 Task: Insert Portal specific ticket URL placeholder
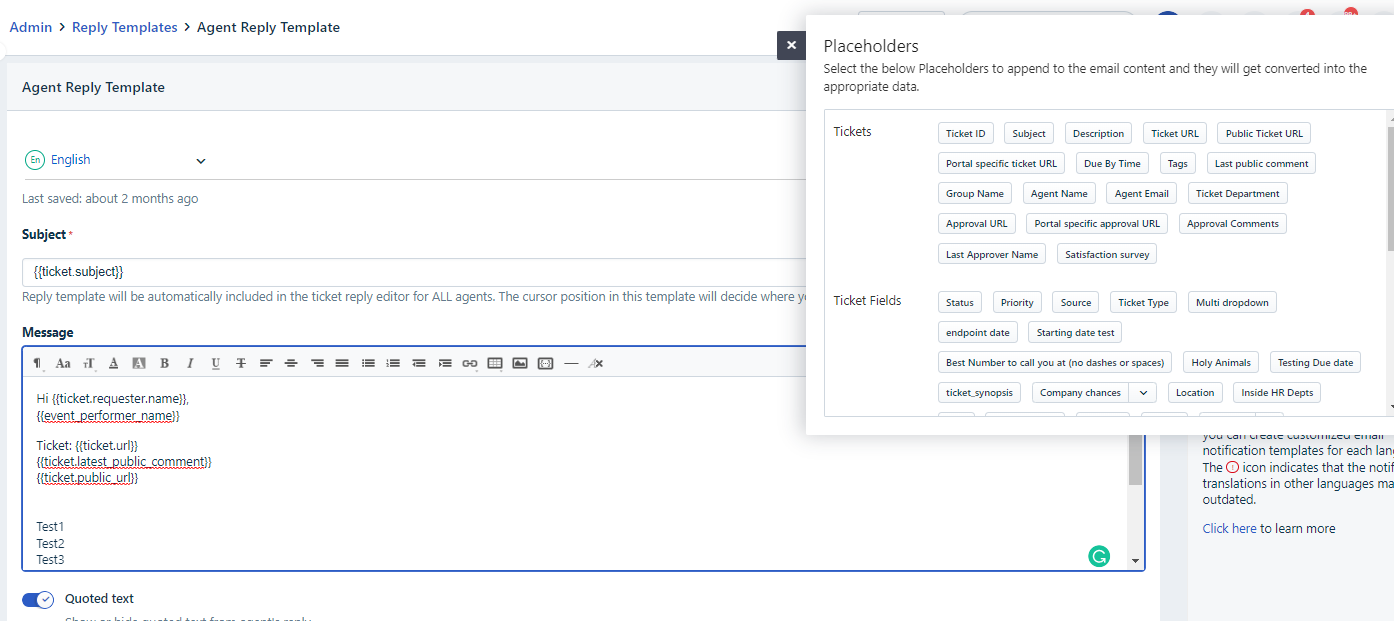point(1001,164)
